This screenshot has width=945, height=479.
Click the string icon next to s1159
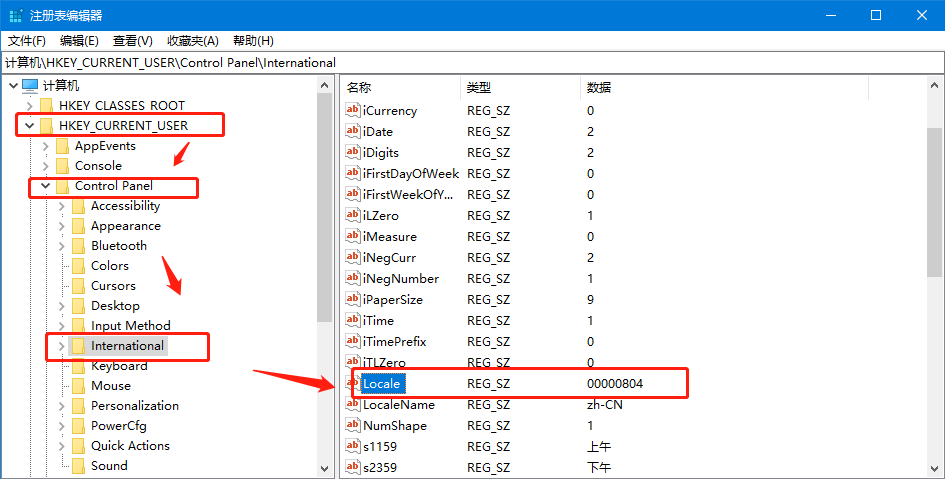pos(352,447)
